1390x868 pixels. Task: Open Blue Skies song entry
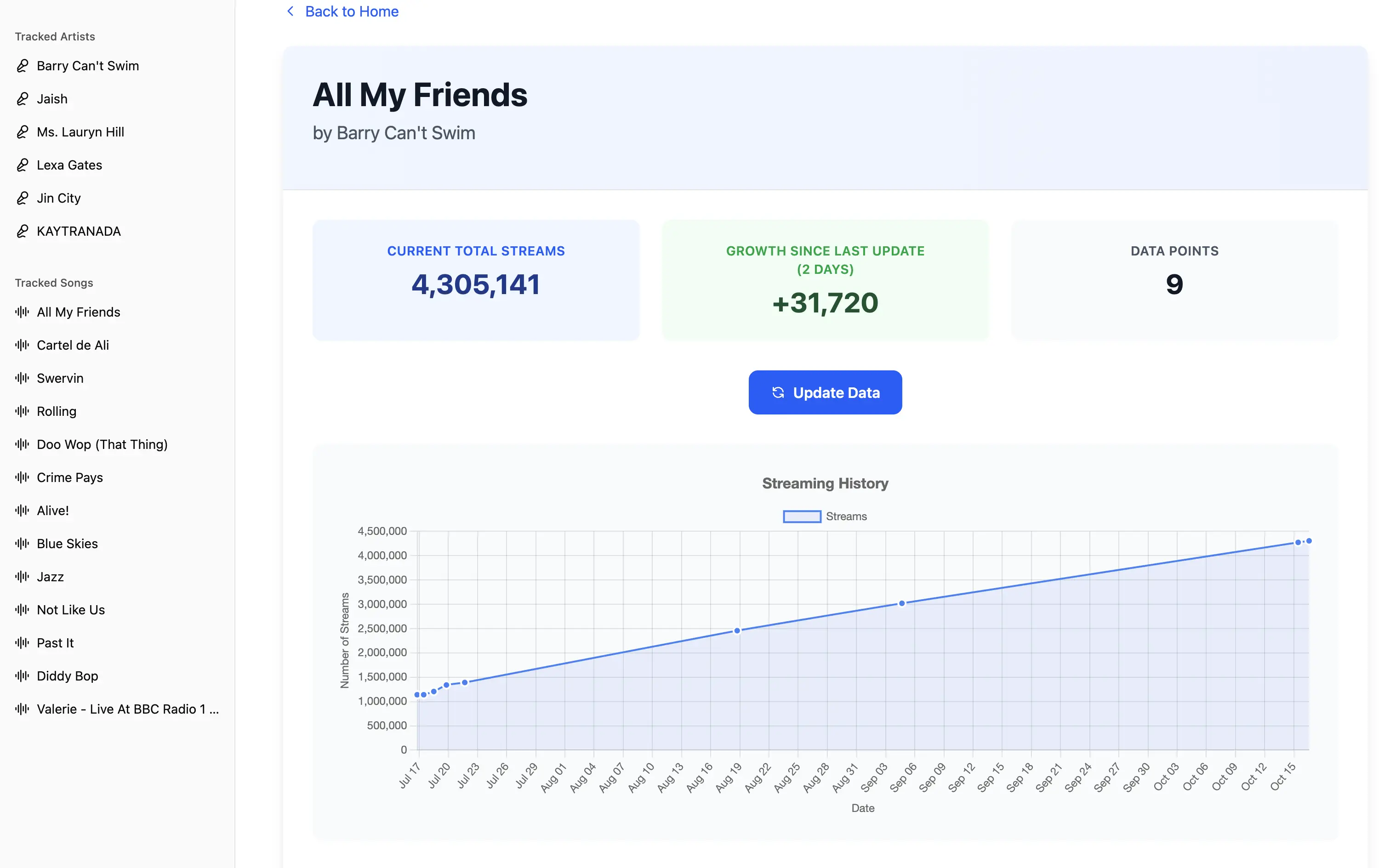67,544
